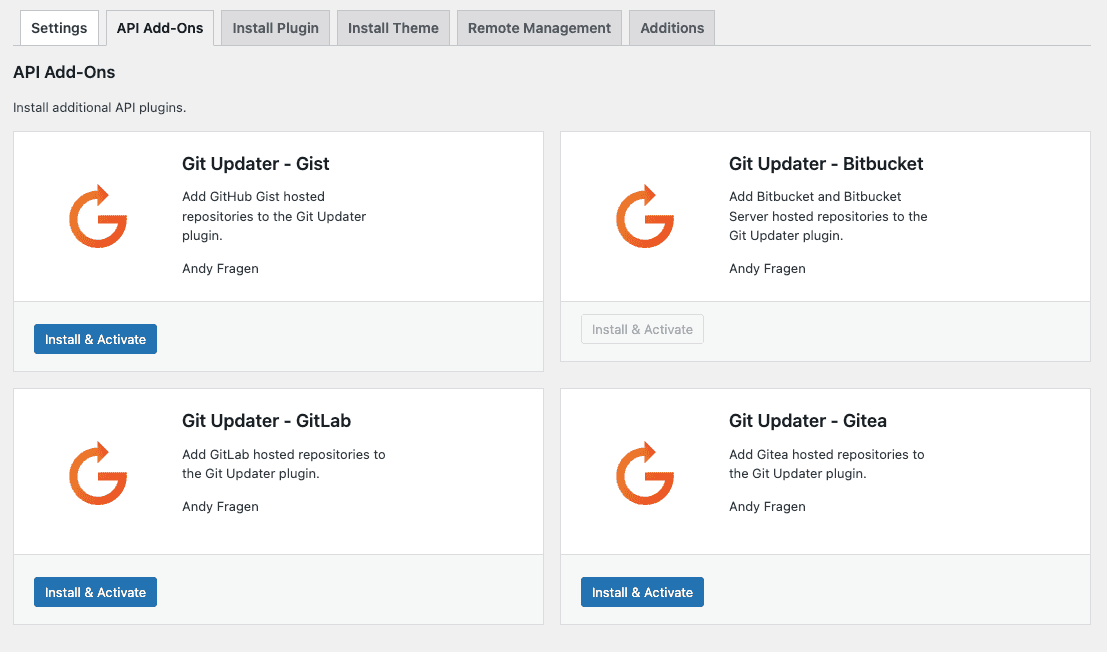Screen dimensions: 1107x652
Task: Click the disabled Bitbucket Install & Activate button
Action: tap(642, 329)
